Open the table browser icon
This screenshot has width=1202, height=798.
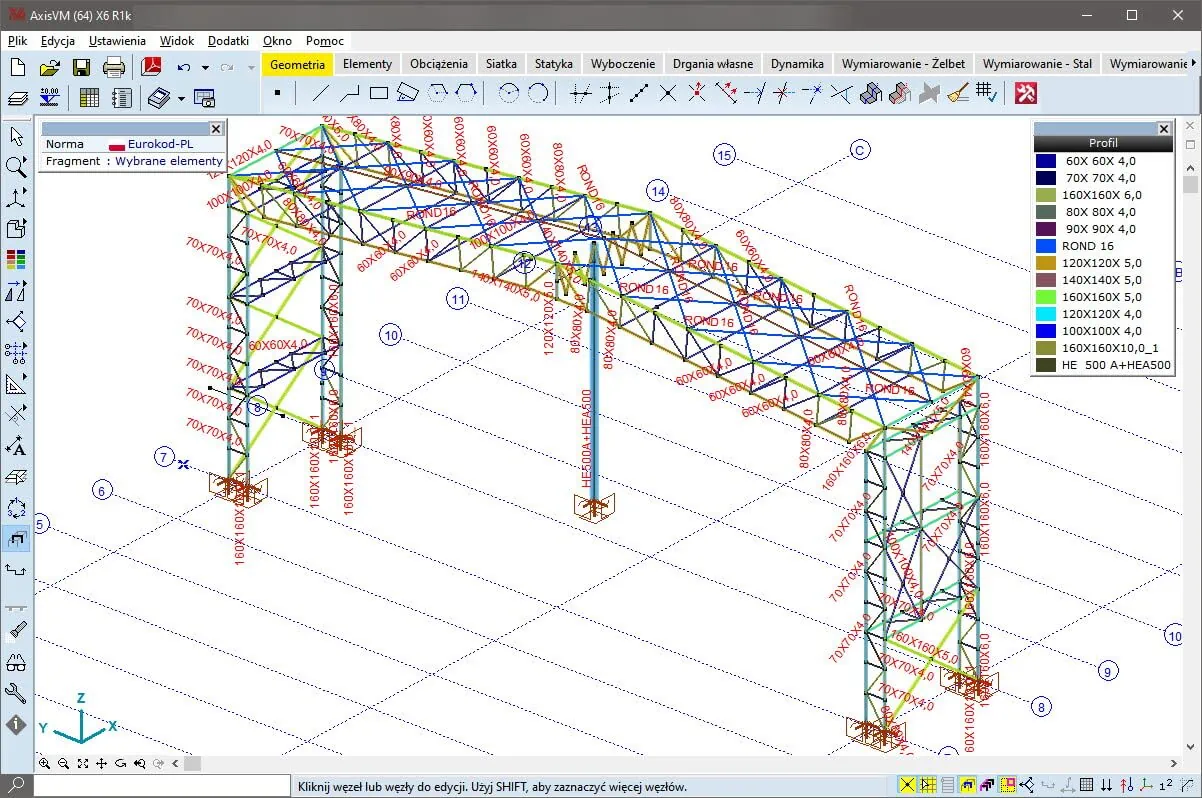pos(89,98)
